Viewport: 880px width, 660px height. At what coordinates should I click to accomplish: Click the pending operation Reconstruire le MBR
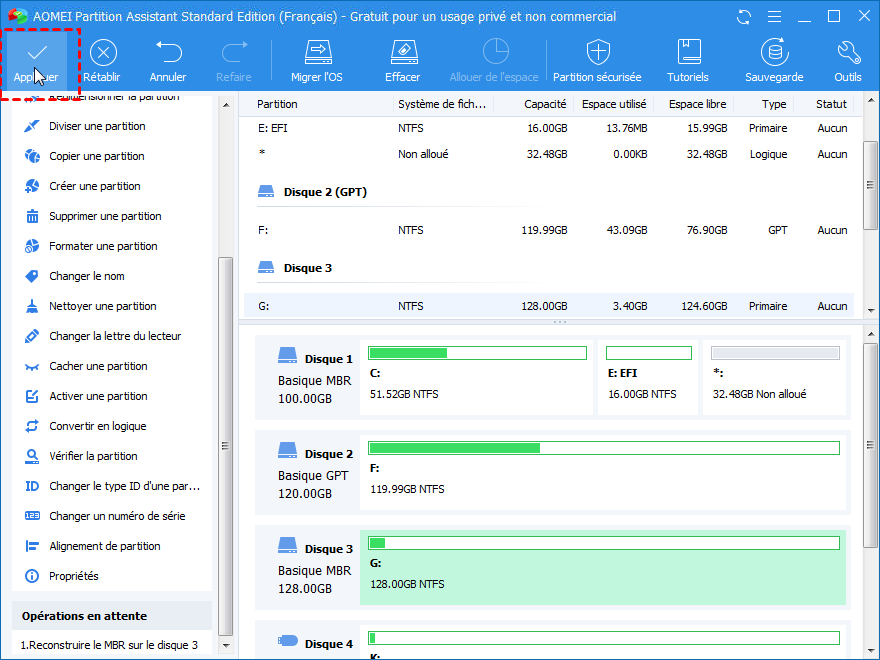click(x=110, y=645)
